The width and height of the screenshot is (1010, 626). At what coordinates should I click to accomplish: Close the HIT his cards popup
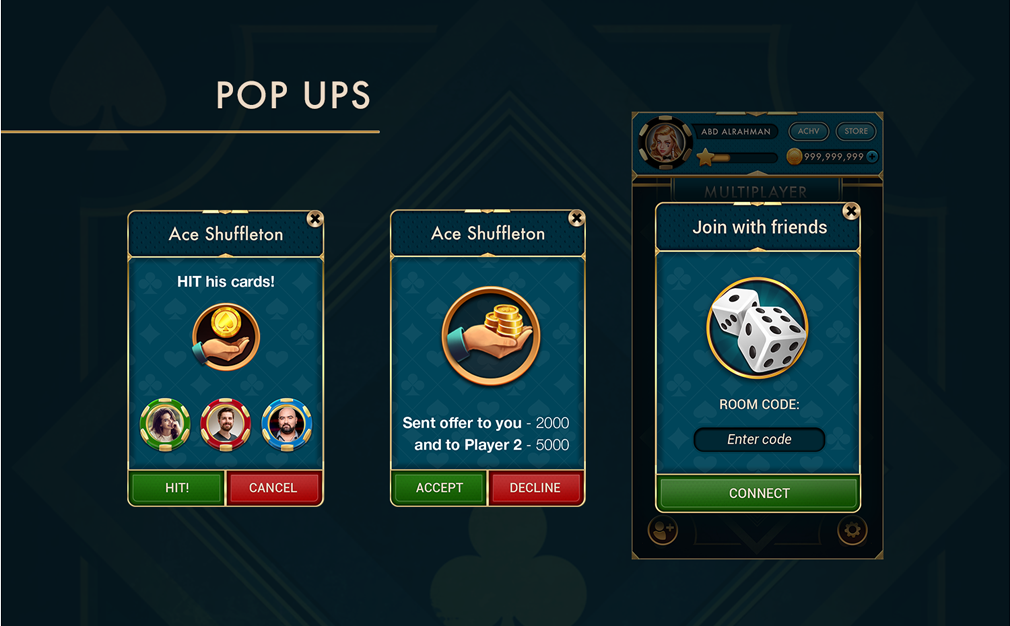(314, 219)
